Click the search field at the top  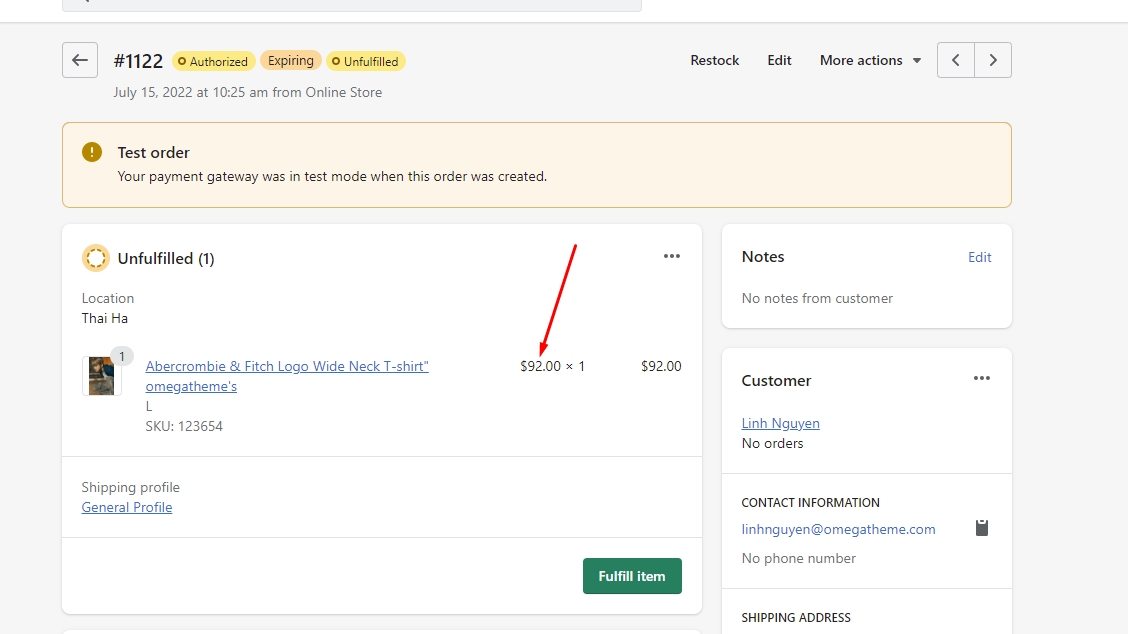point(351,3)
